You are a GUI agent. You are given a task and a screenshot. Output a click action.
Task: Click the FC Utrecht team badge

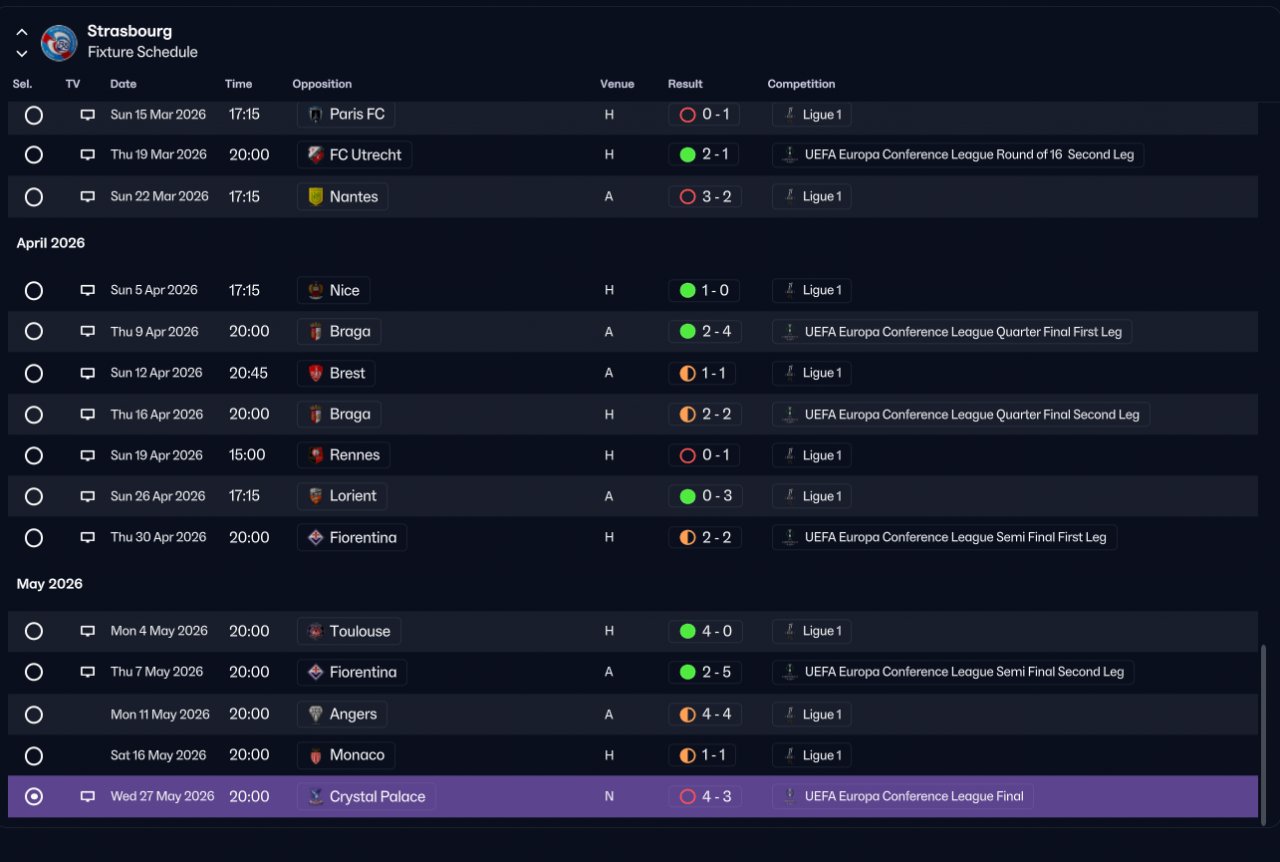click(315, 155)
